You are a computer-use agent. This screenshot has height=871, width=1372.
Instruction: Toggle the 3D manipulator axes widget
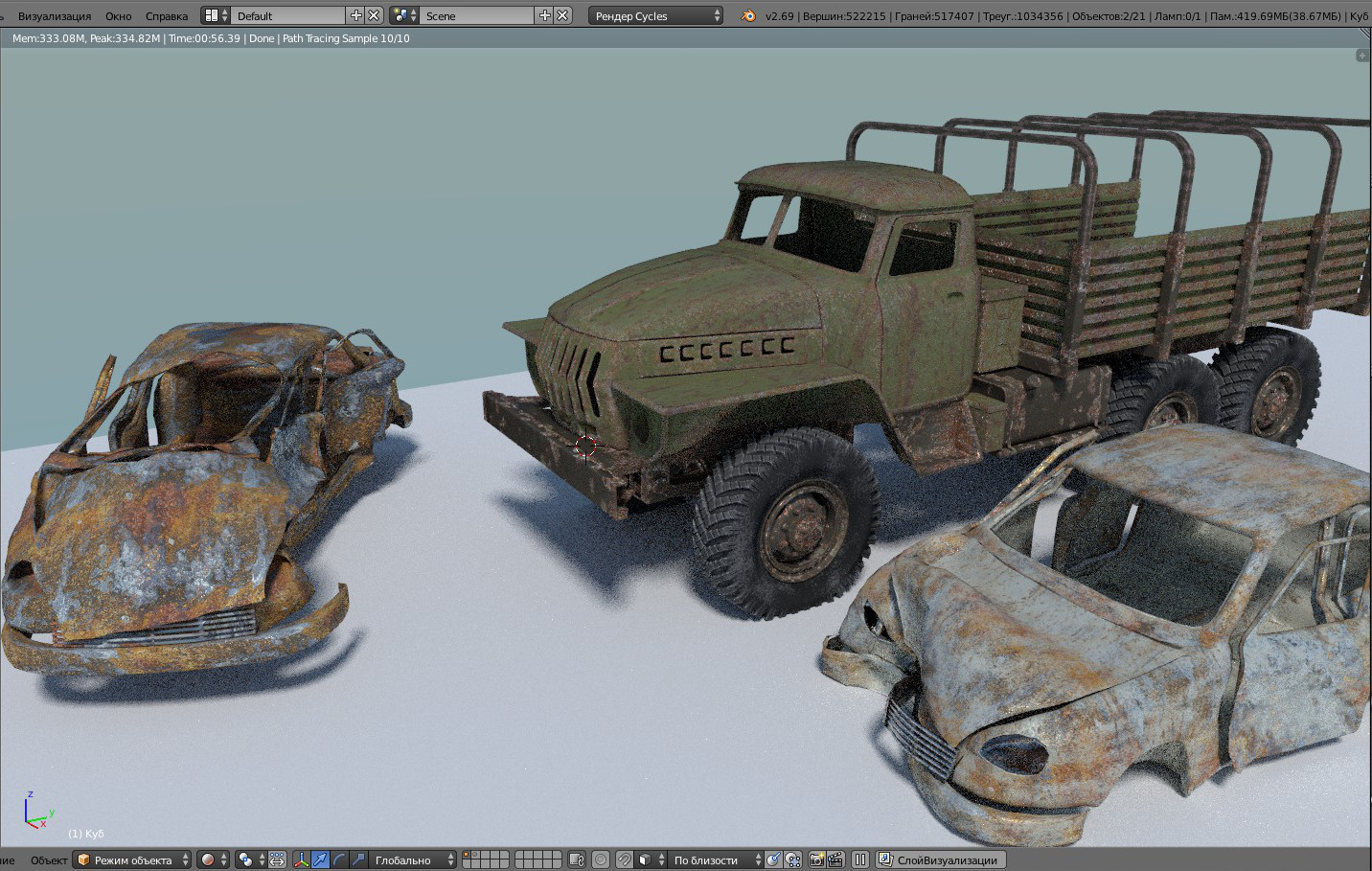click(301, 860)
